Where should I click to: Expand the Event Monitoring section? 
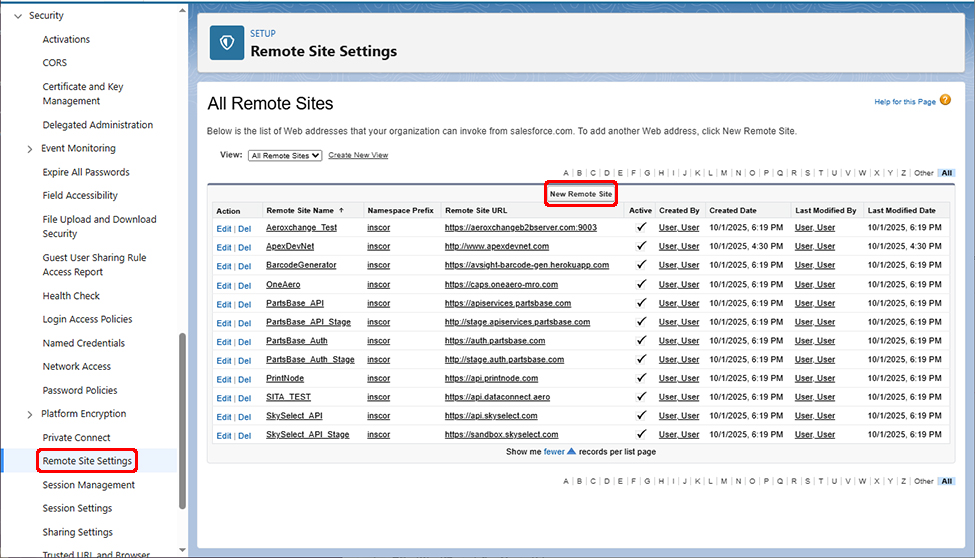click(30, 149)
